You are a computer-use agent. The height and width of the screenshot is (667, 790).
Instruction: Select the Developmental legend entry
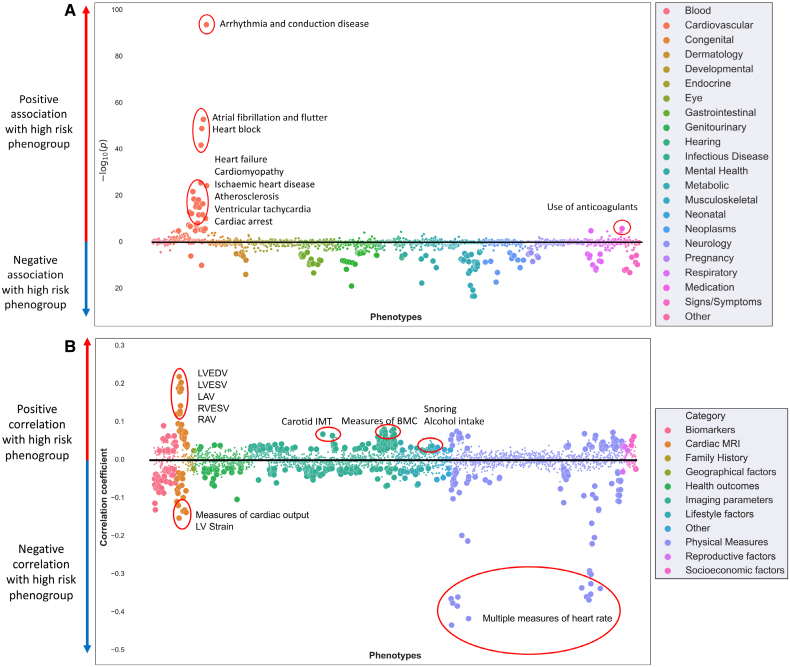pyautogui.click(x=718, y=69)
